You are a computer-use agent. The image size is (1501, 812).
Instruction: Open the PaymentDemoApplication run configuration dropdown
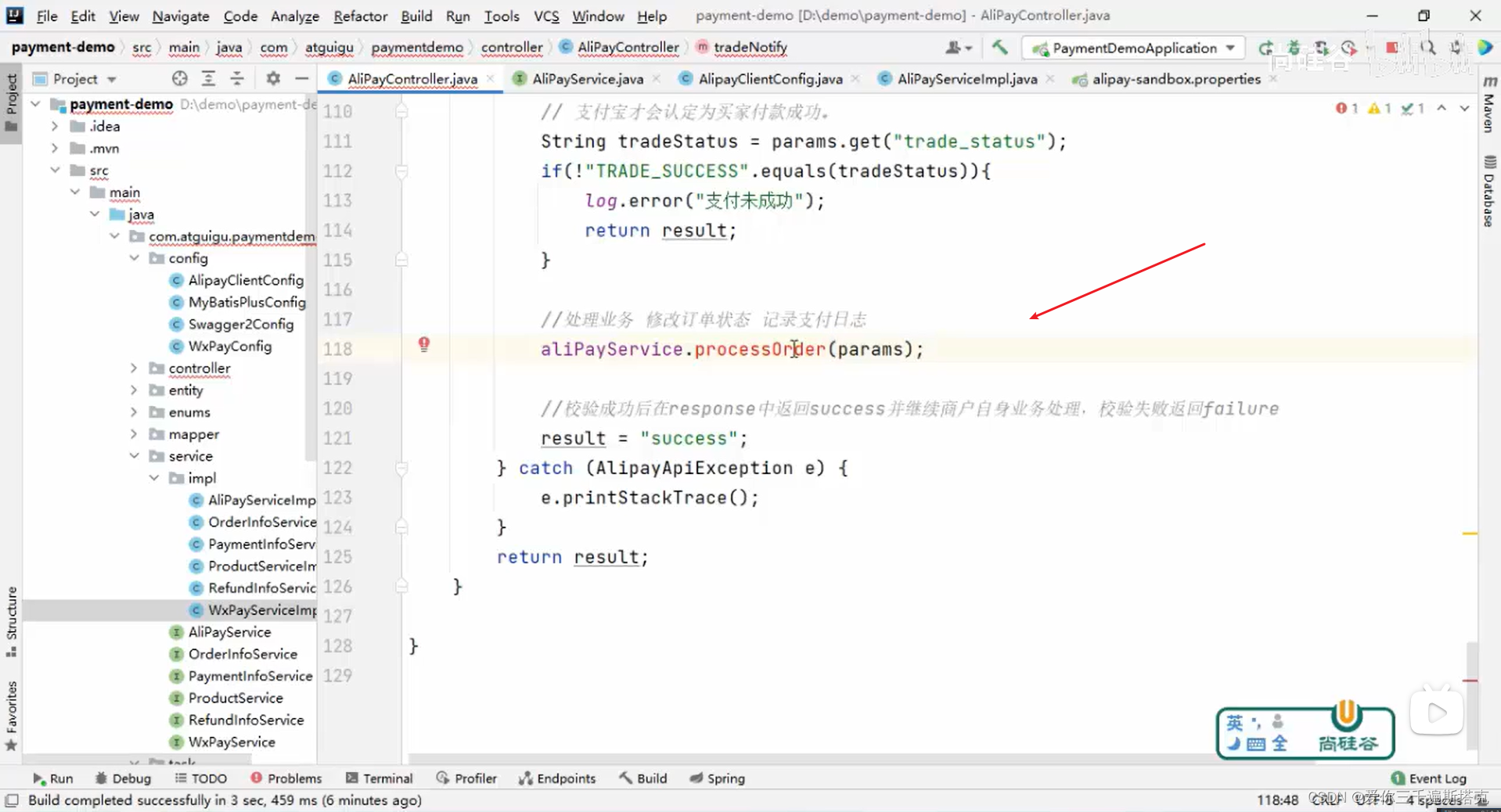point(1133,48)
